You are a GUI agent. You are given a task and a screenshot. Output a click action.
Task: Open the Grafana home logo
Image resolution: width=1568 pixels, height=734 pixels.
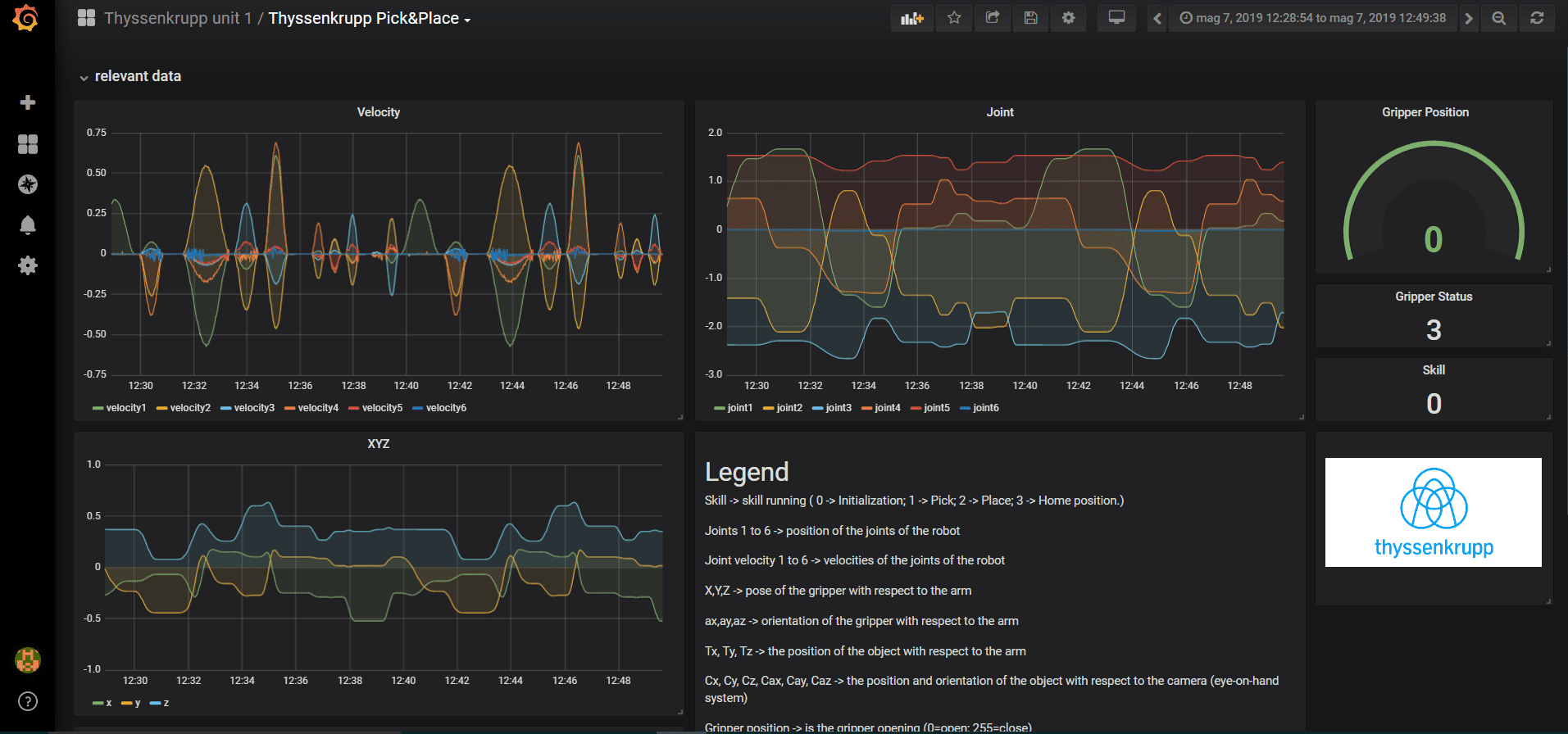tap(26, 18)
